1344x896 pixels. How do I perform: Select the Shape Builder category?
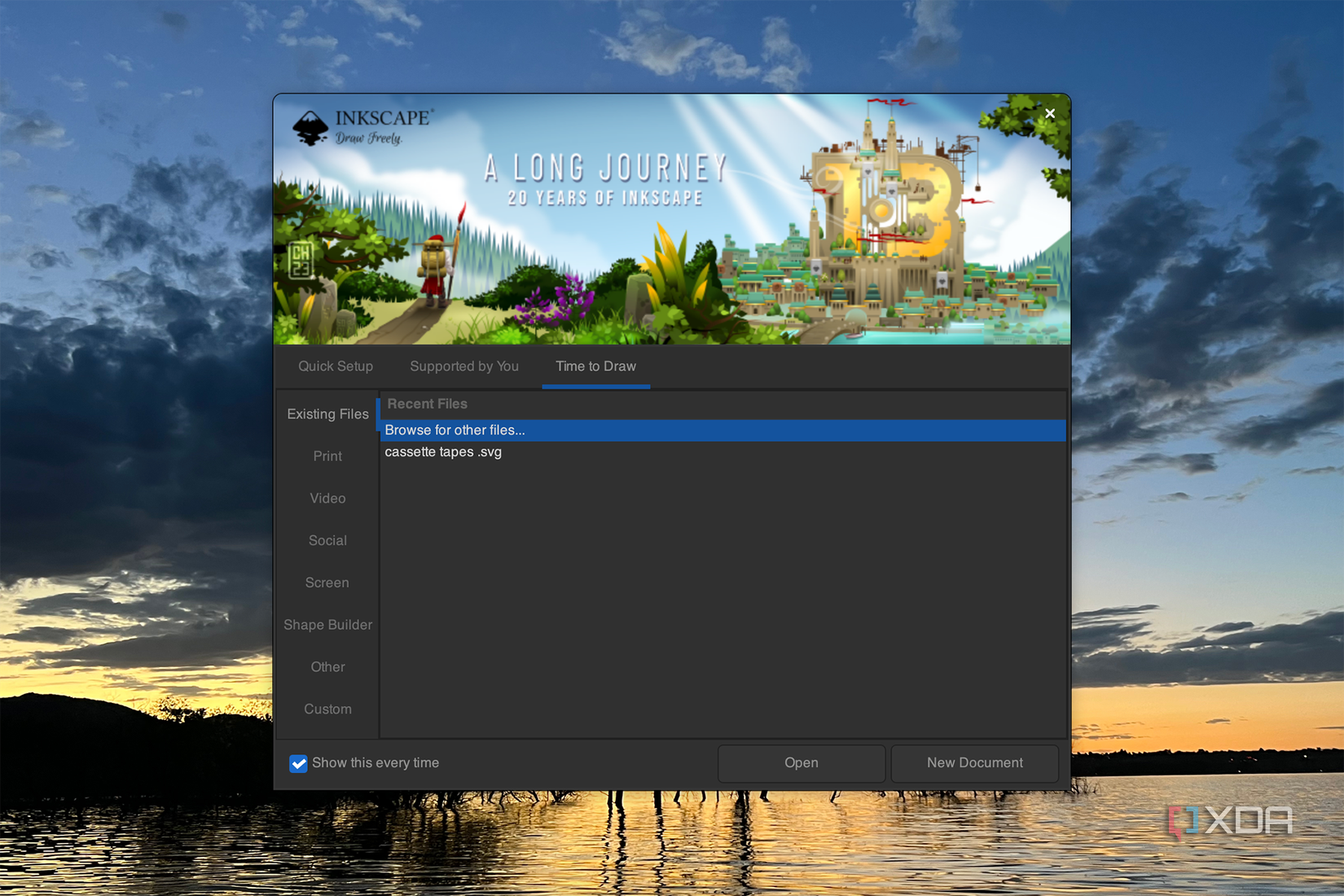tap(327, 625)
